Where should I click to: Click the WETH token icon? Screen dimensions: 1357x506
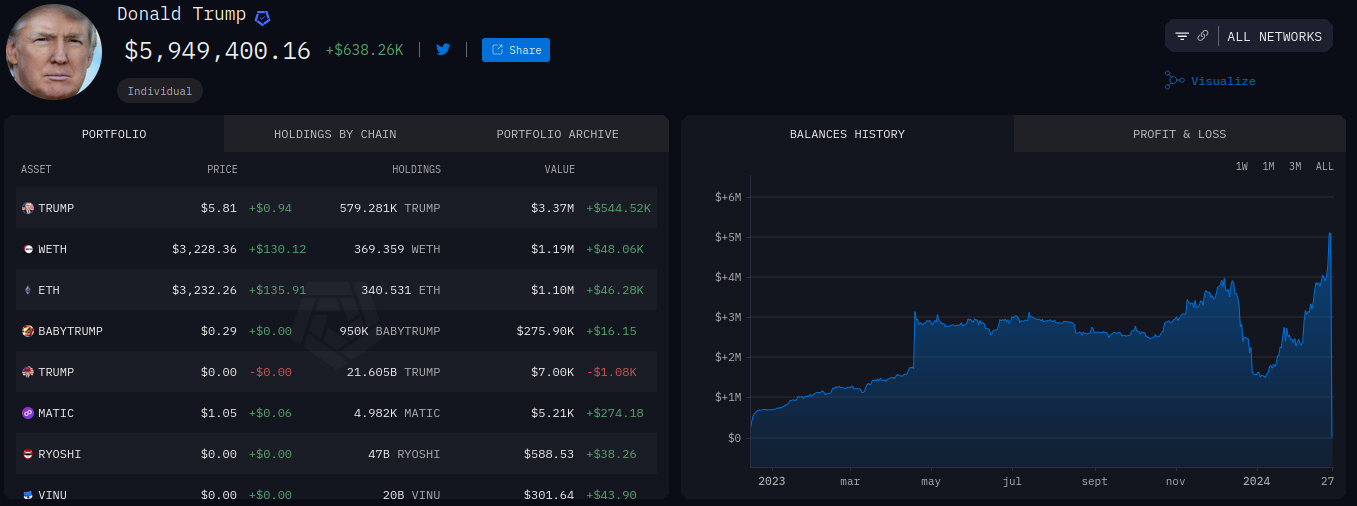[28, 249]
